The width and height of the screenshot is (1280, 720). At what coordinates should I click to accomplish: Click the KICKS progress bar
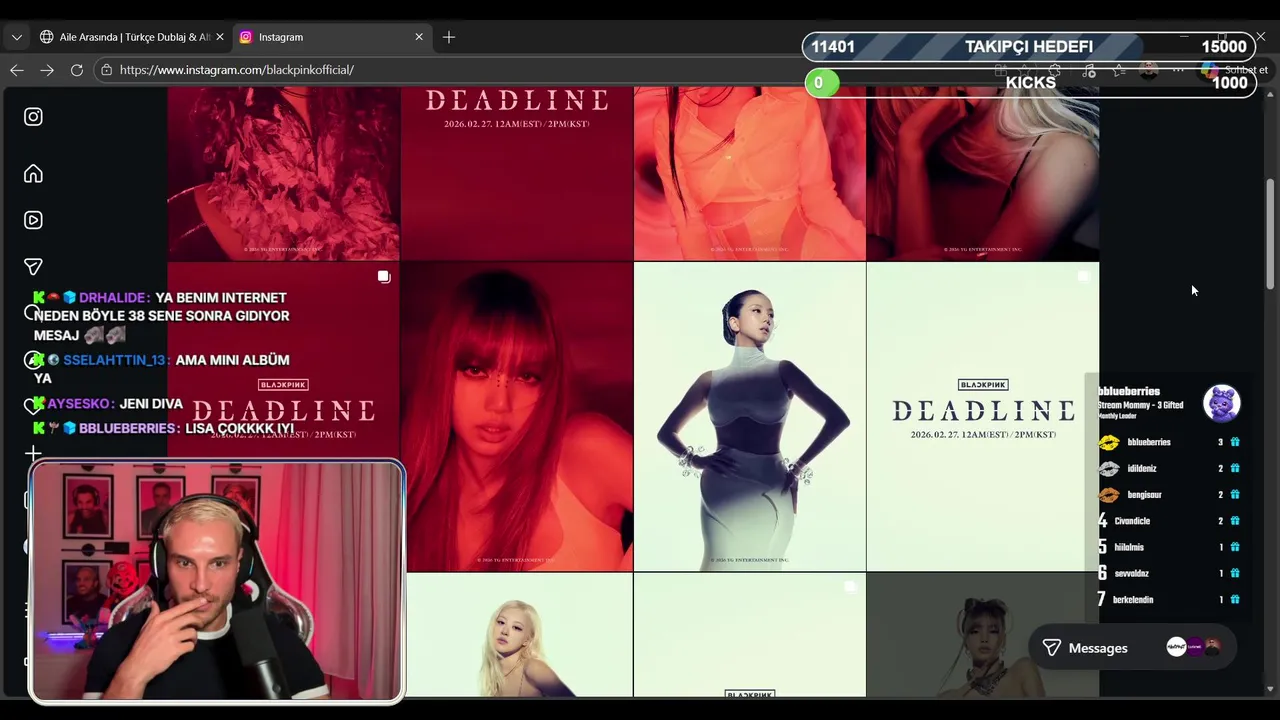1030,82
